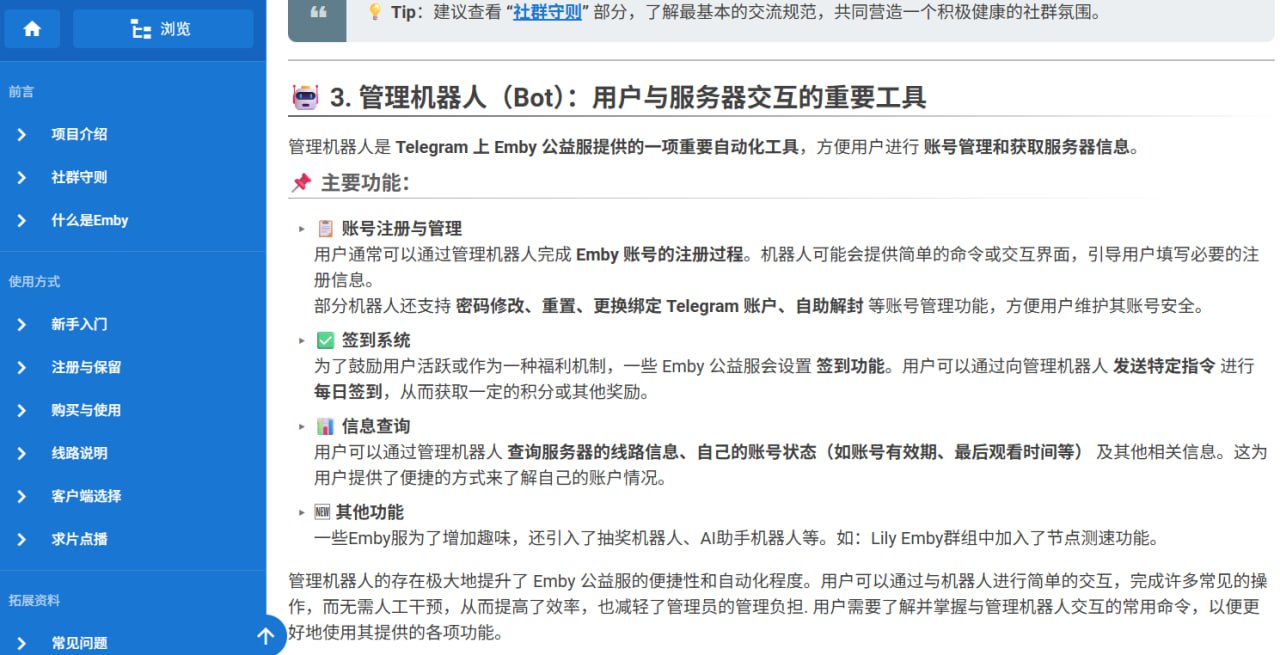1280x655 pixels.
Task: Expand chevron next to 什么是Emby
Action: [x=21, y=220]
